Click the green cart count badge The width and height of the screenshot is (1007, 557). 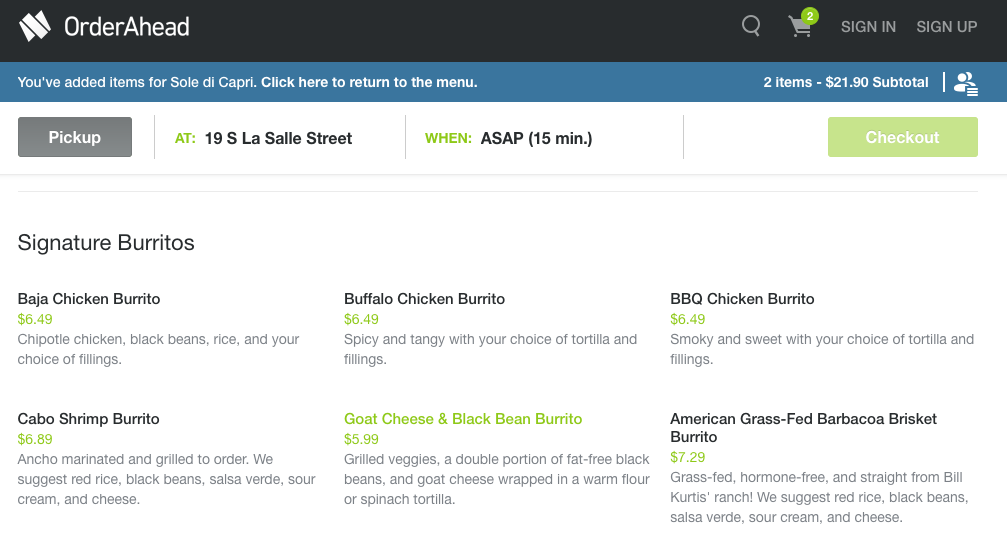click(810, 16)
